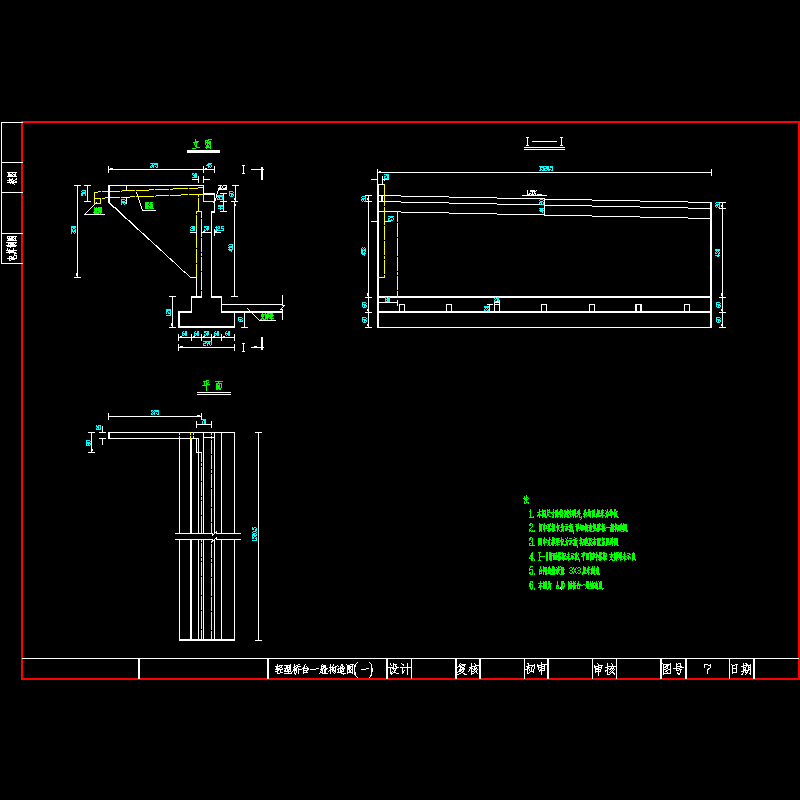The width and height of the screenshot is (800, 800).
Task: Click the 日期 label in title block
Action: pos(741,669)
